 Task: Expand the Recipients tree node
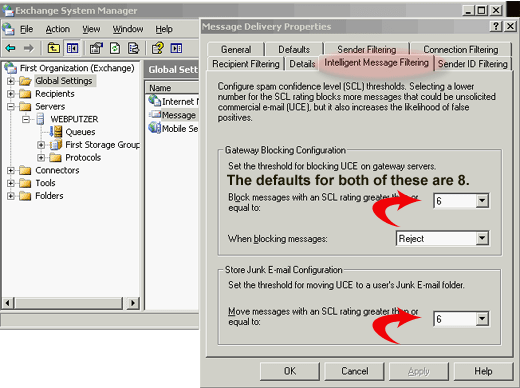11,94
